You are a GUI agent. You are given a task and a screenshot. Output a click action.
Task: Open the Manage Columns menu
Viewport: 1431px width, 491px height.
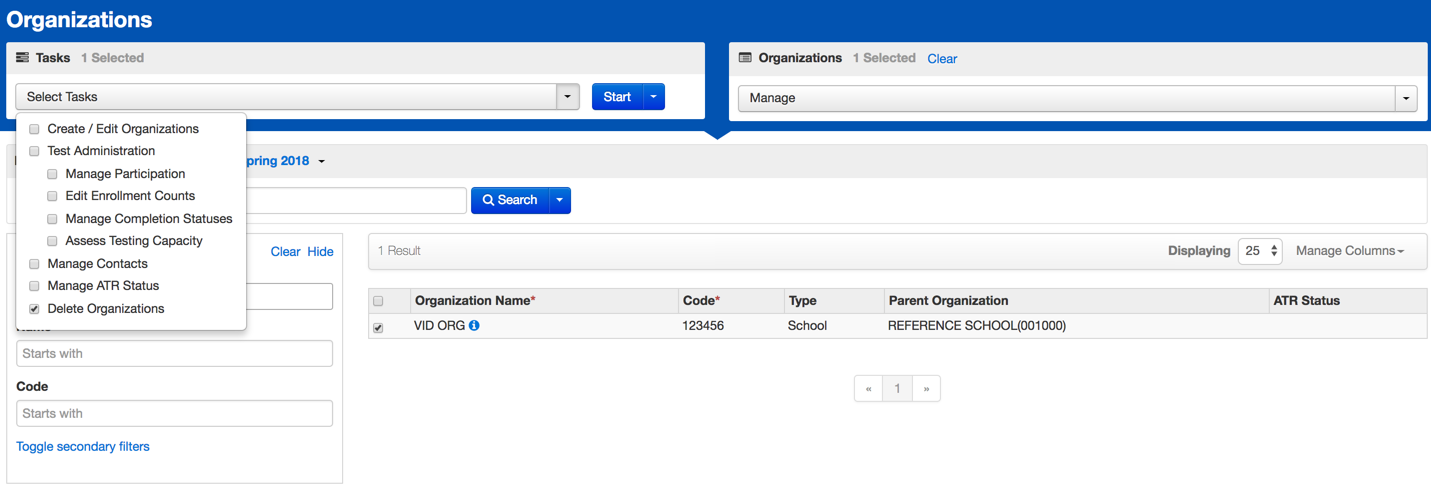point(1349,251)
